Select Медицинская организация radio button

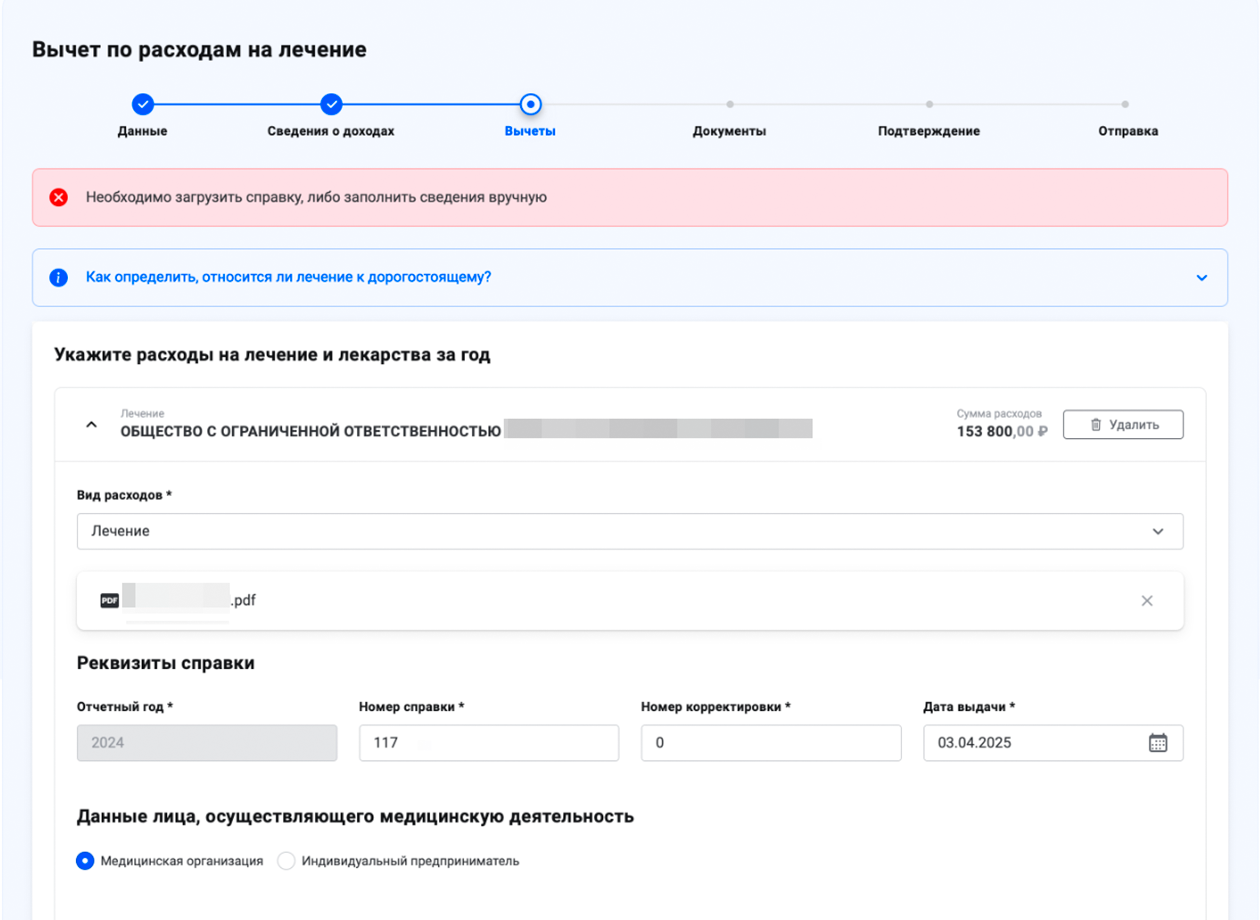(86, 861)
